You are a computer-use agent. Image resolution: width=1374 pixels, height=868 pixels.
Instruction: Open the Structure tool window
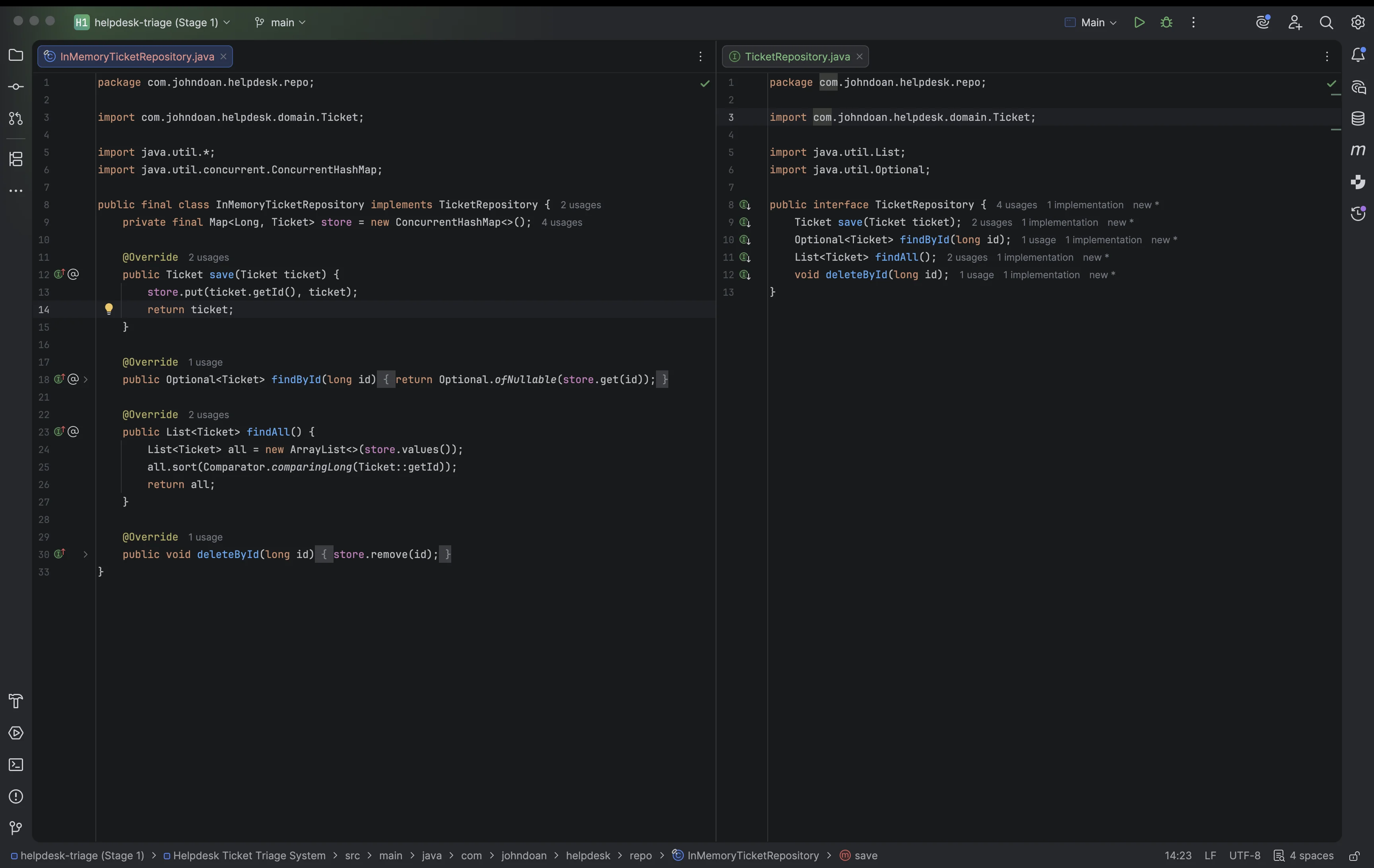[16, 159]
